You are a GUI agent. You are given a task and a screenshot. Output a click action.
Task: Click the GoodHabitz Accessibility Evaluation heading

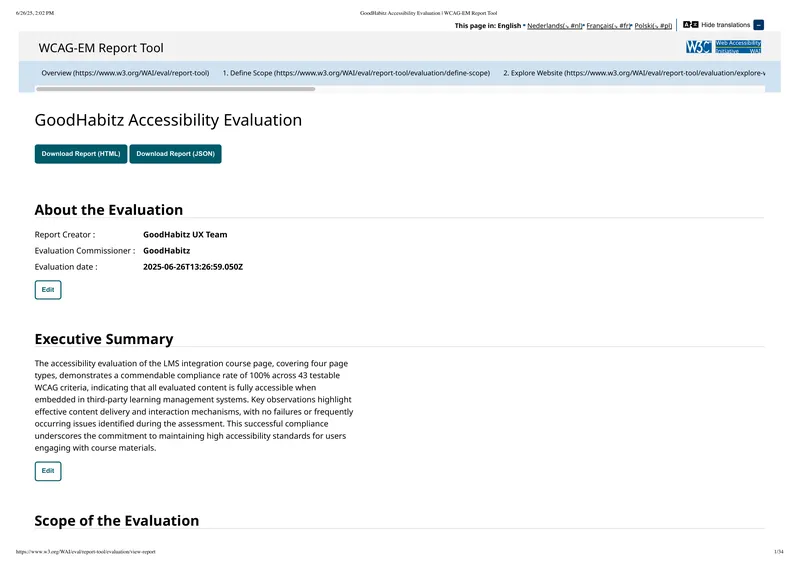pyautogui.click(x=168, y=120)
